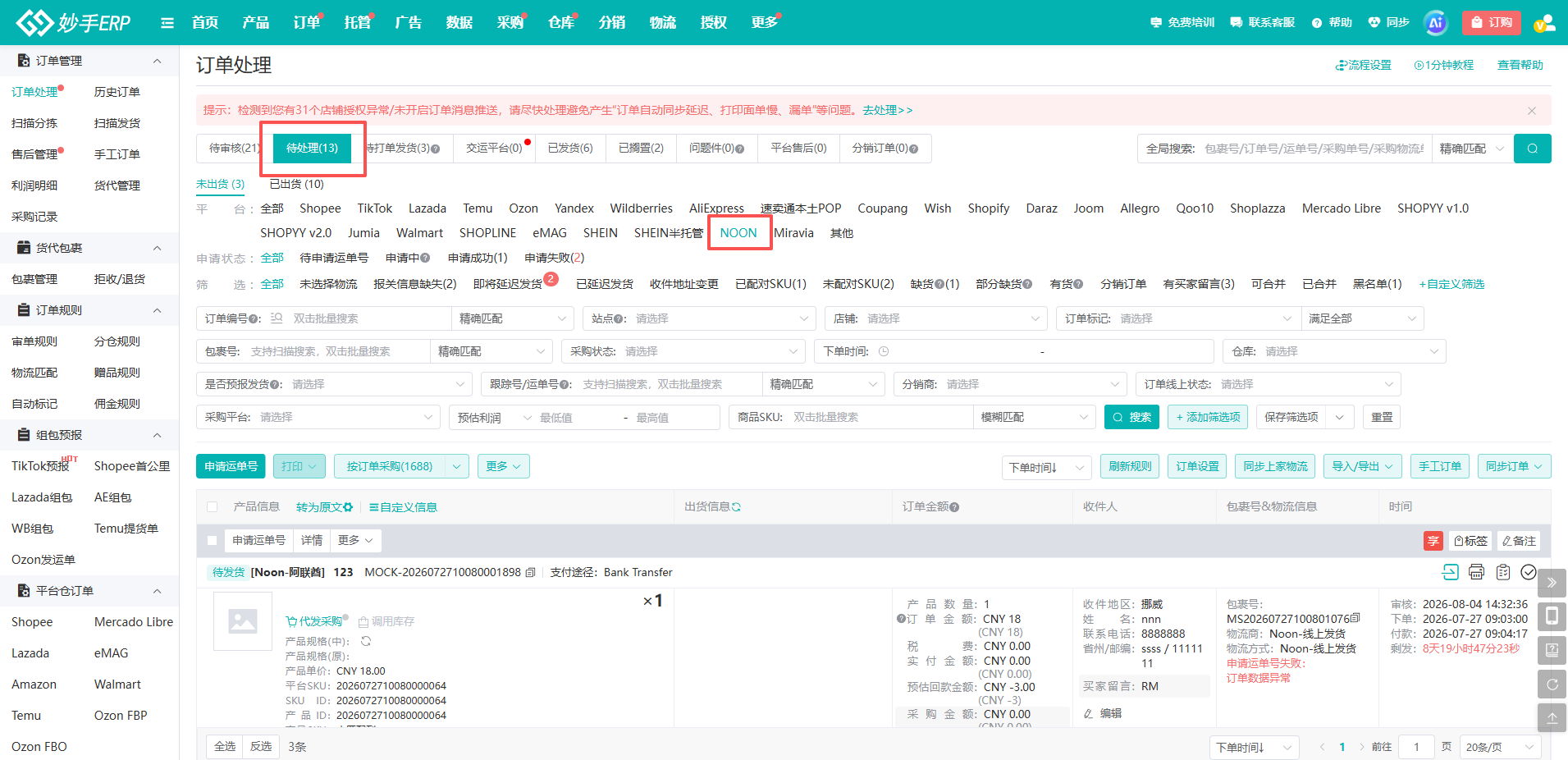Click help icon next to 订单金额 header
The width and height of the screenshot is (1568, 760).
click(x=954, y=507)
